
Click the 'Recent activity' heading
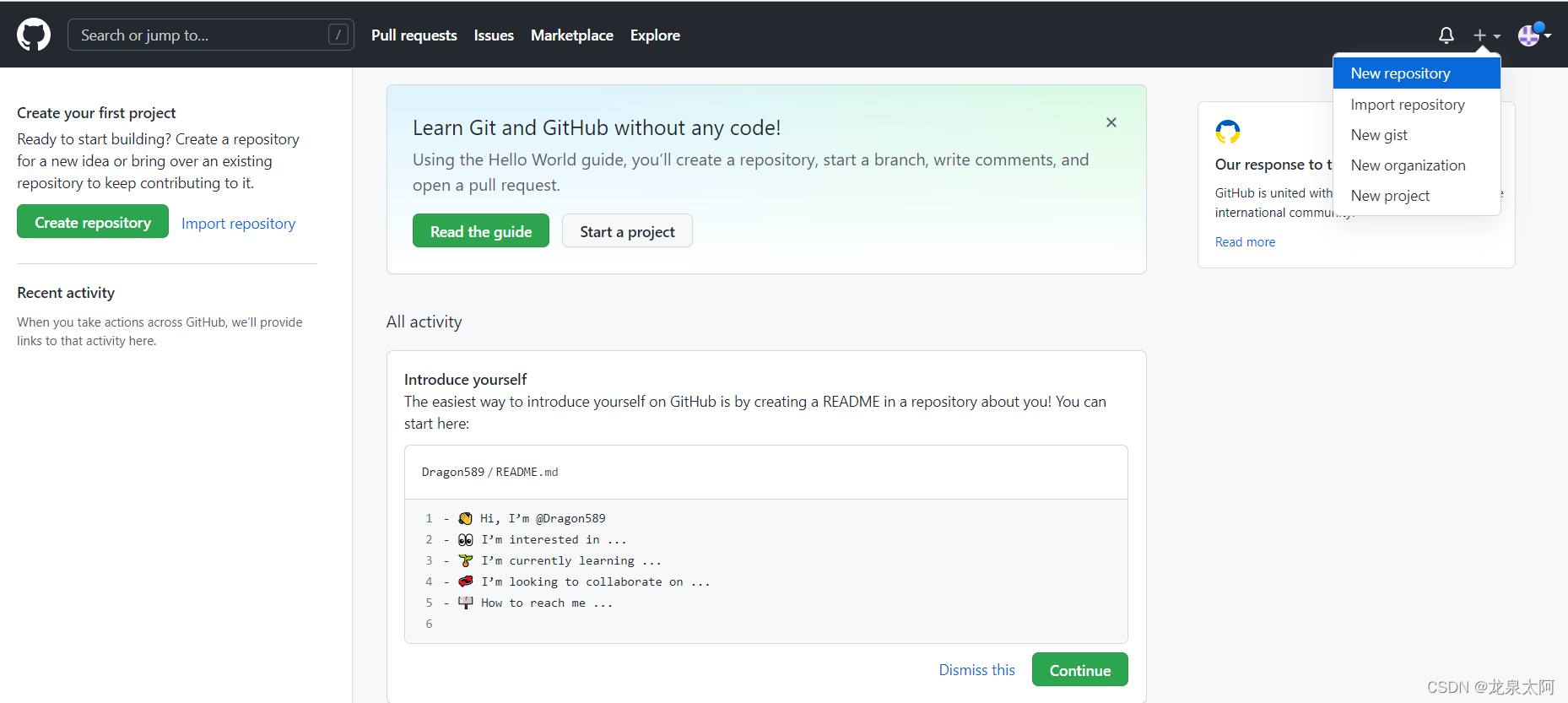point(66,293)
